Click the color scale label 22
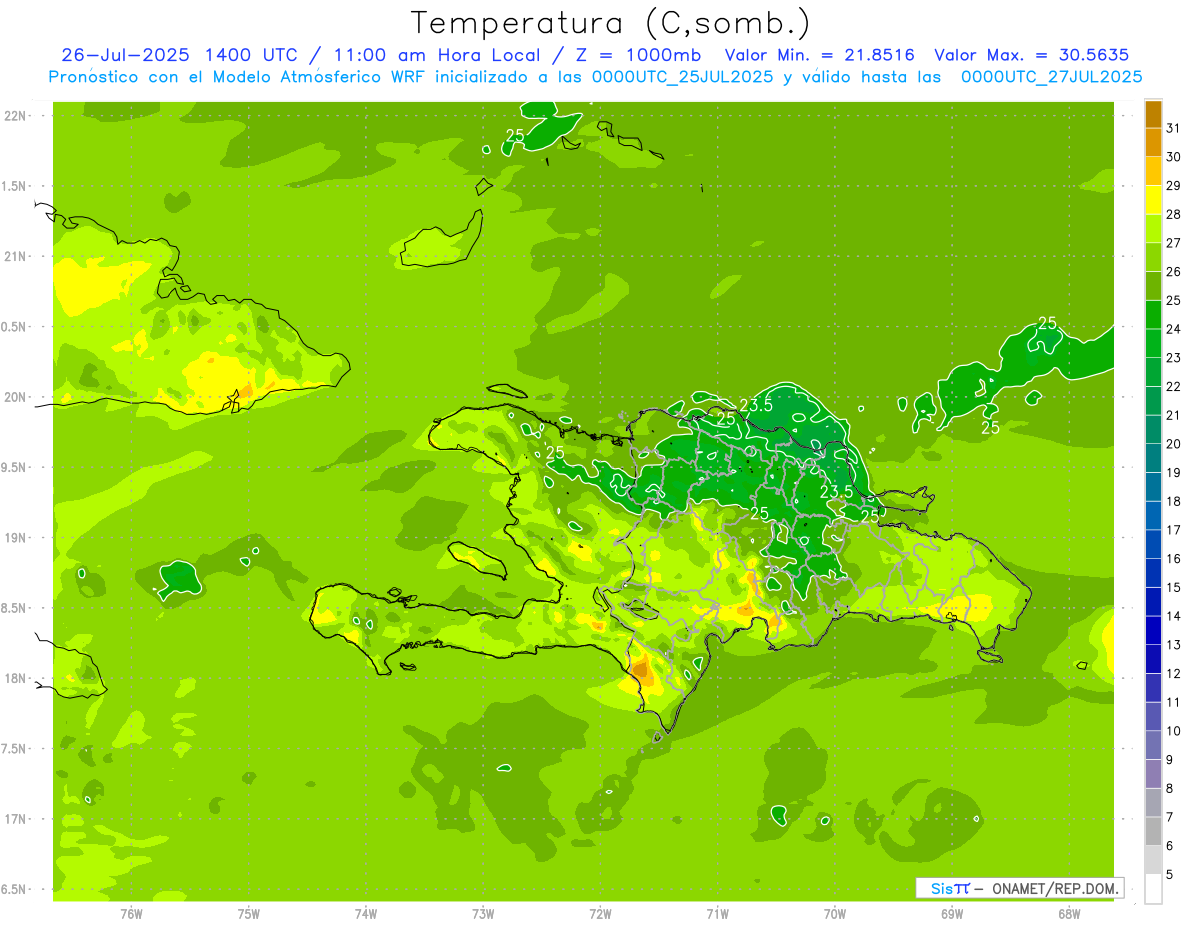Screen dimensions: 1200x927 1174,386
